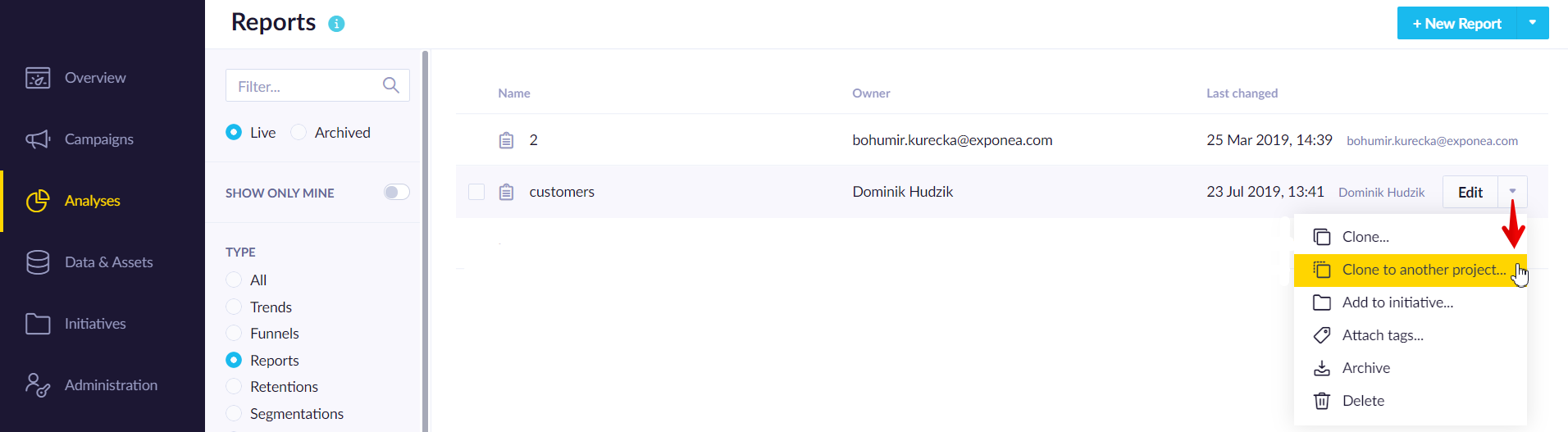Select the Reports type radio button

coord(234,360)
